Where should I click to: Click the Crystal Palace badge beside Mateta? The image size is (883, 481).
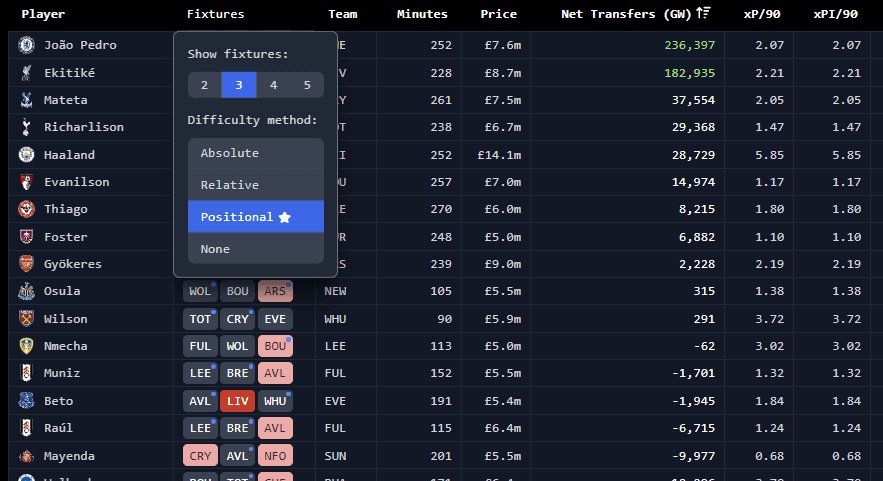[26, 100]
